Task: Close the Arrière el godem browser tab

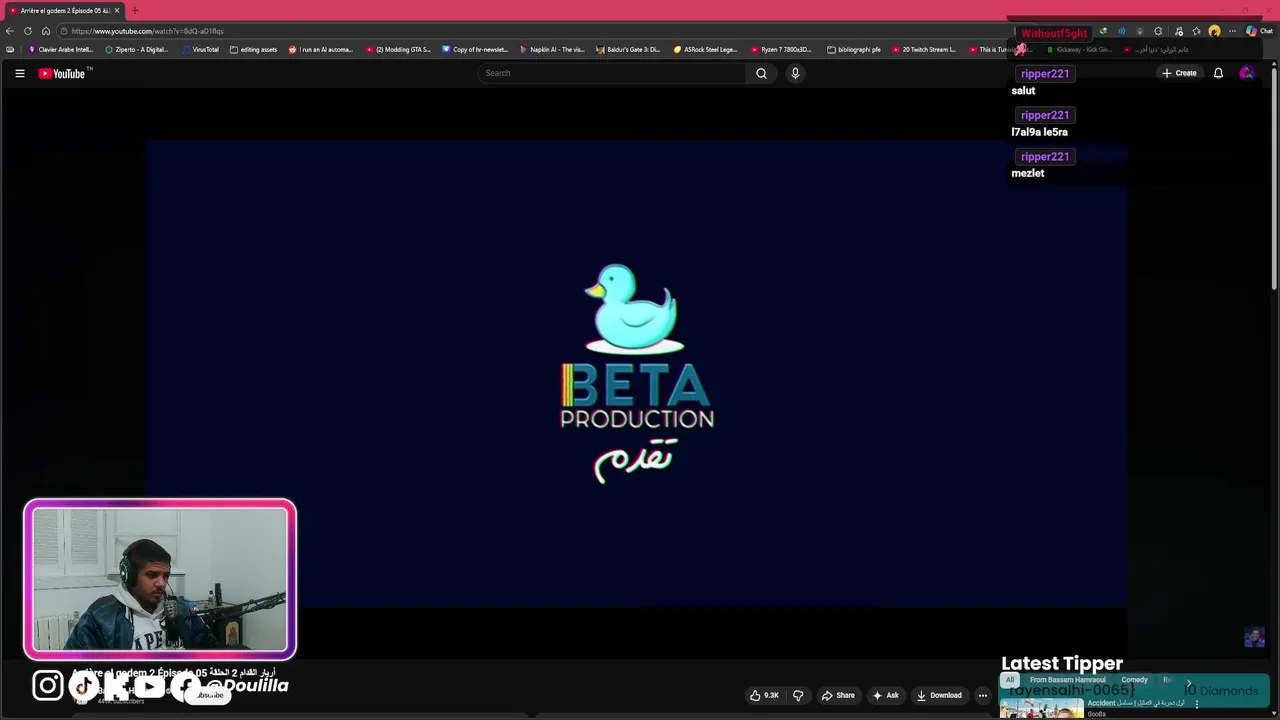Action: (117, 10)
